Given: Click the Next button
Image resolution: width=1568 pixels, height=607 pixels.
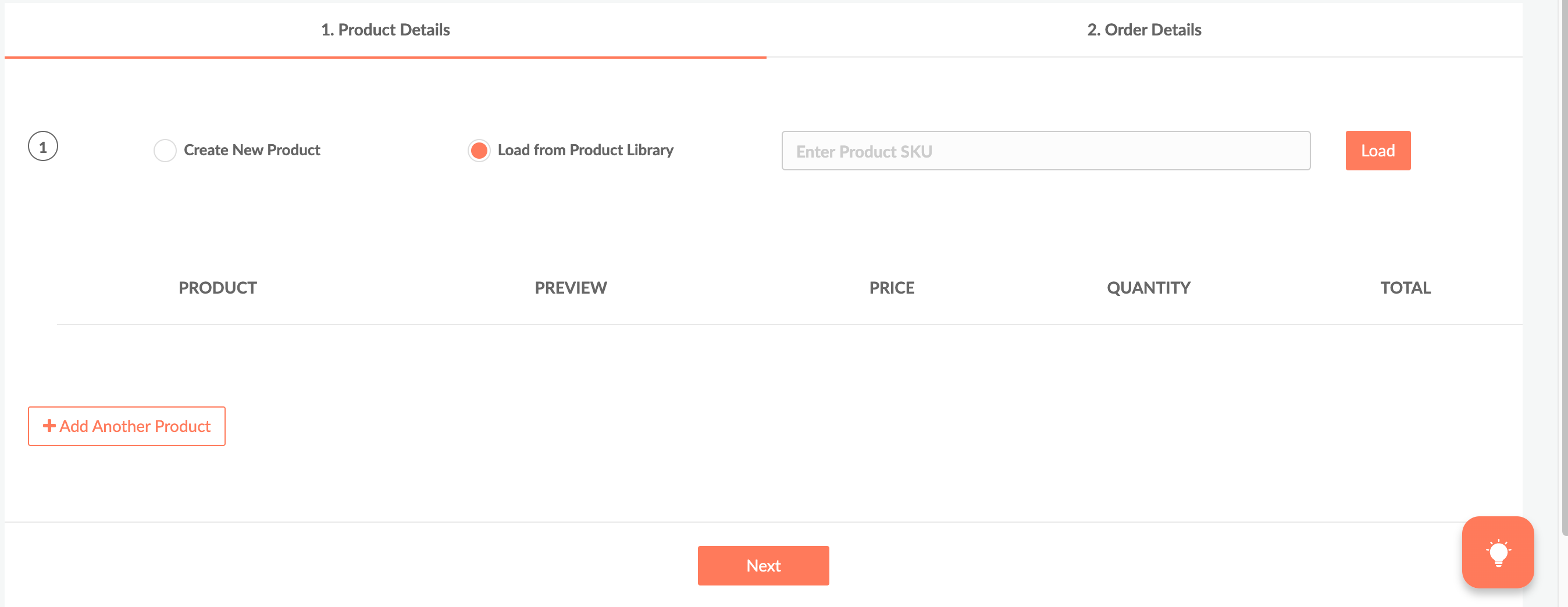Looking at the screenshot, I should tap(762, 565).
